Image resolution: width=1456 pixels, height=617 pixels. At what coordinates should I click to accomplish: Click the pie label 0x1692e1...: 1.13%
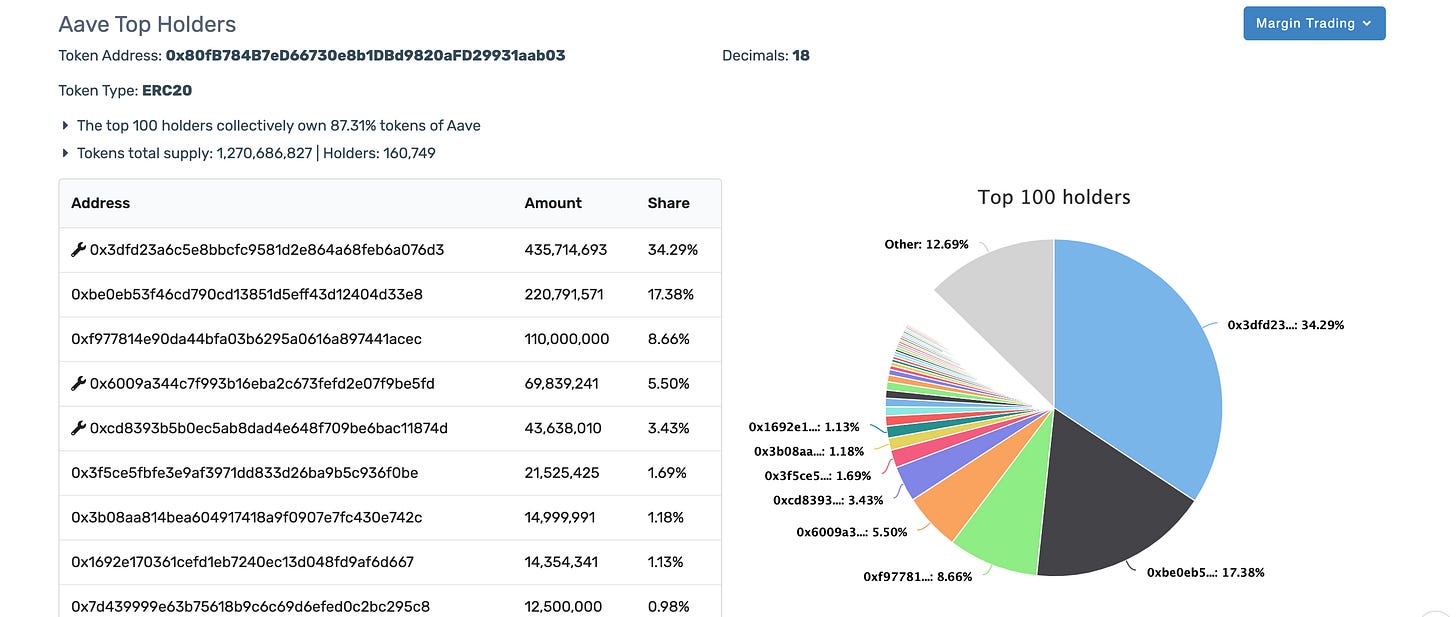pos(804,427)
